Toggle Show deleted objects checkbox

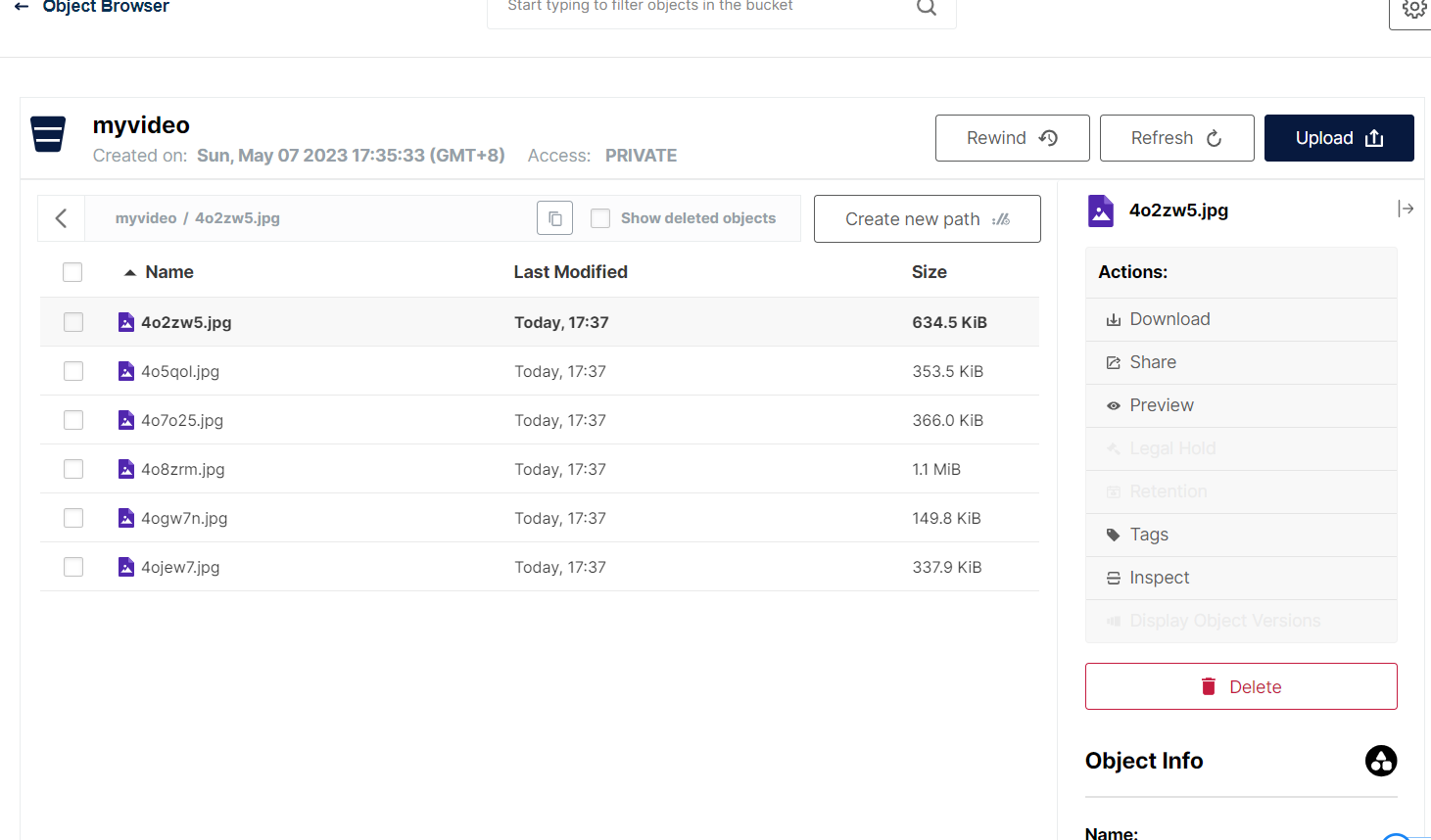click(x=600, y=218)
